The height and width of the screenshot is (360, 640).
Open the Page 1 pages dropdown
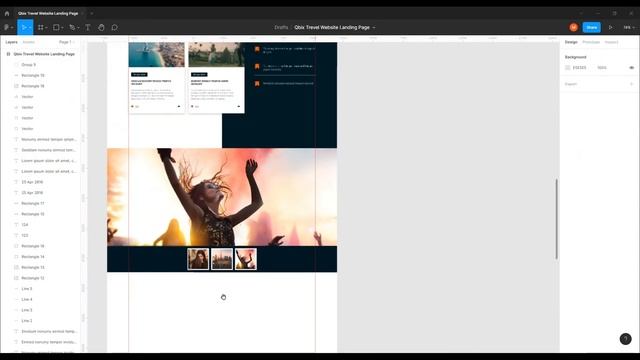(67, 42)
